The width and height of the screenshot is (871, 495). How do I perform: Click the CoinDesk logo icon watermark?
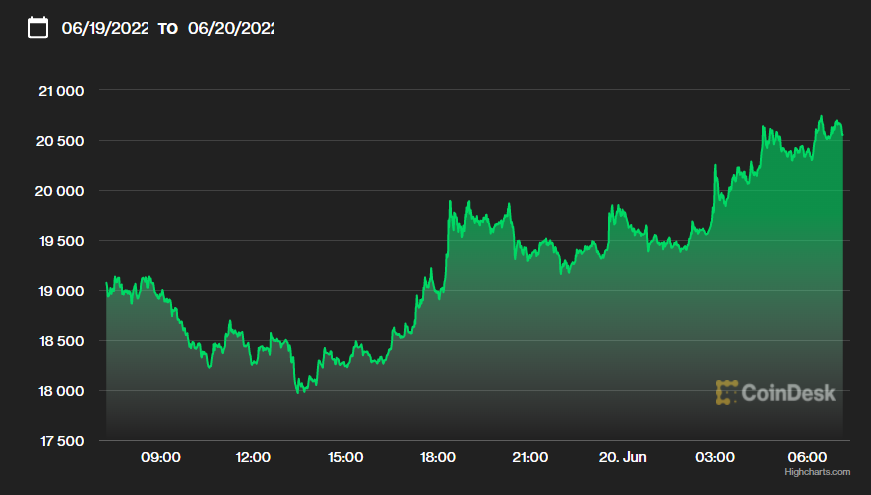[x=726, y=393]
